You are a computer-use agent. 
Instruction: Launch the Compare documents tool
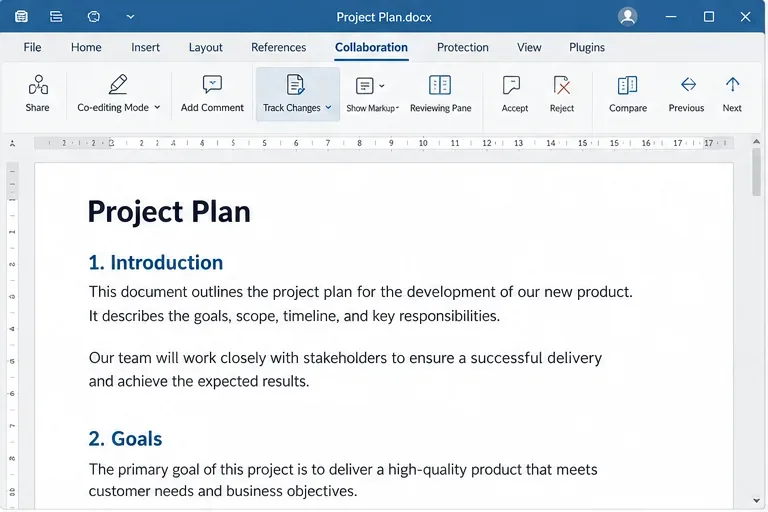tap(627, 94)
